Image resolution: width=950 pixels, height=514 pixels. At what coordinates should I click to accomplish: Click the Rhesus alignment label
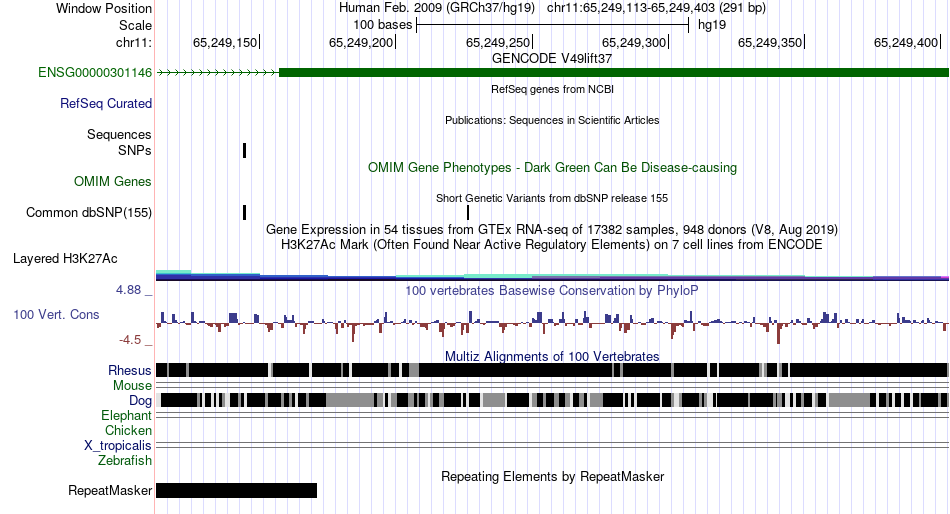coord(130,370)
